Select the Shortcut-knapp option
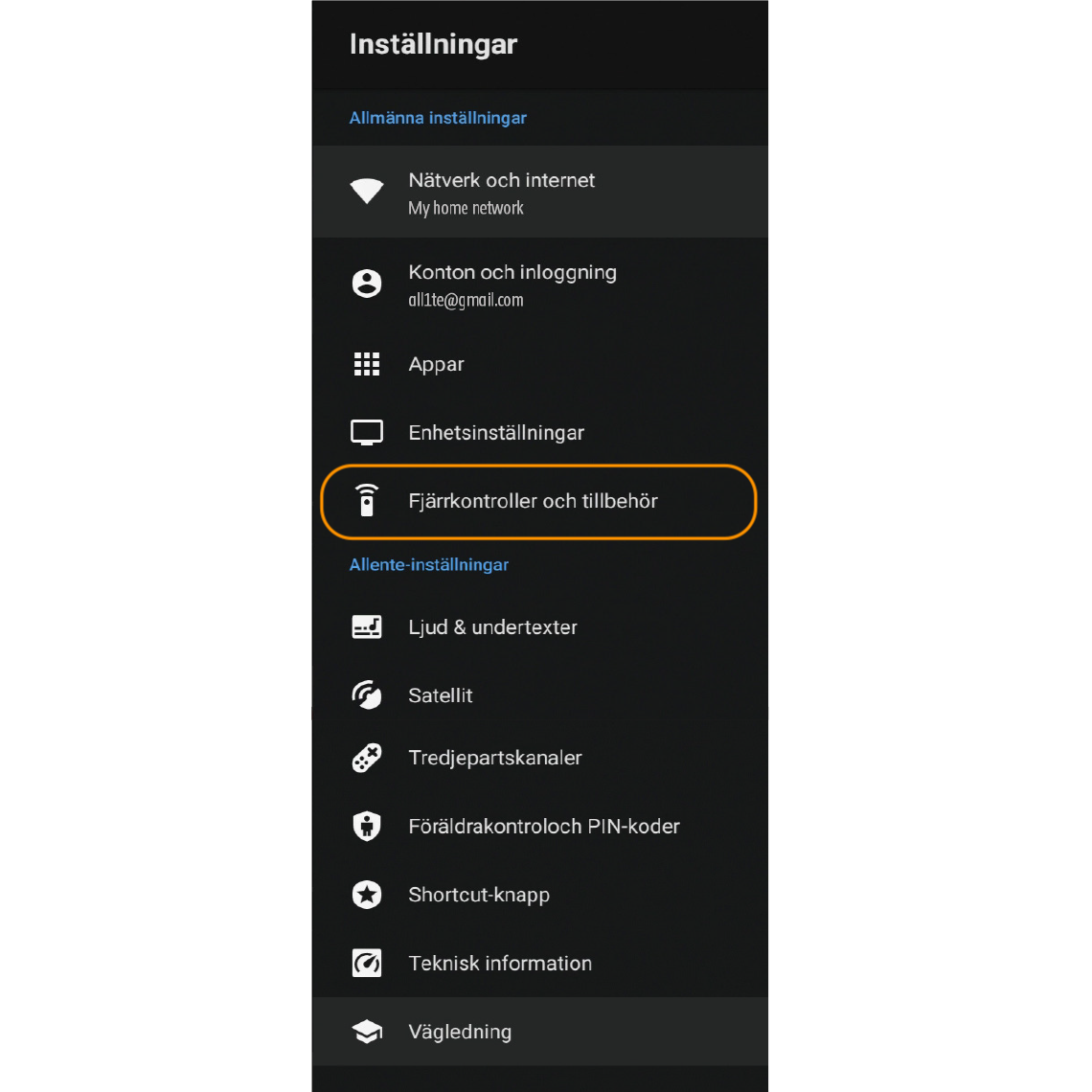This screenshot has height=1092, width=1092. coord(479,895)
